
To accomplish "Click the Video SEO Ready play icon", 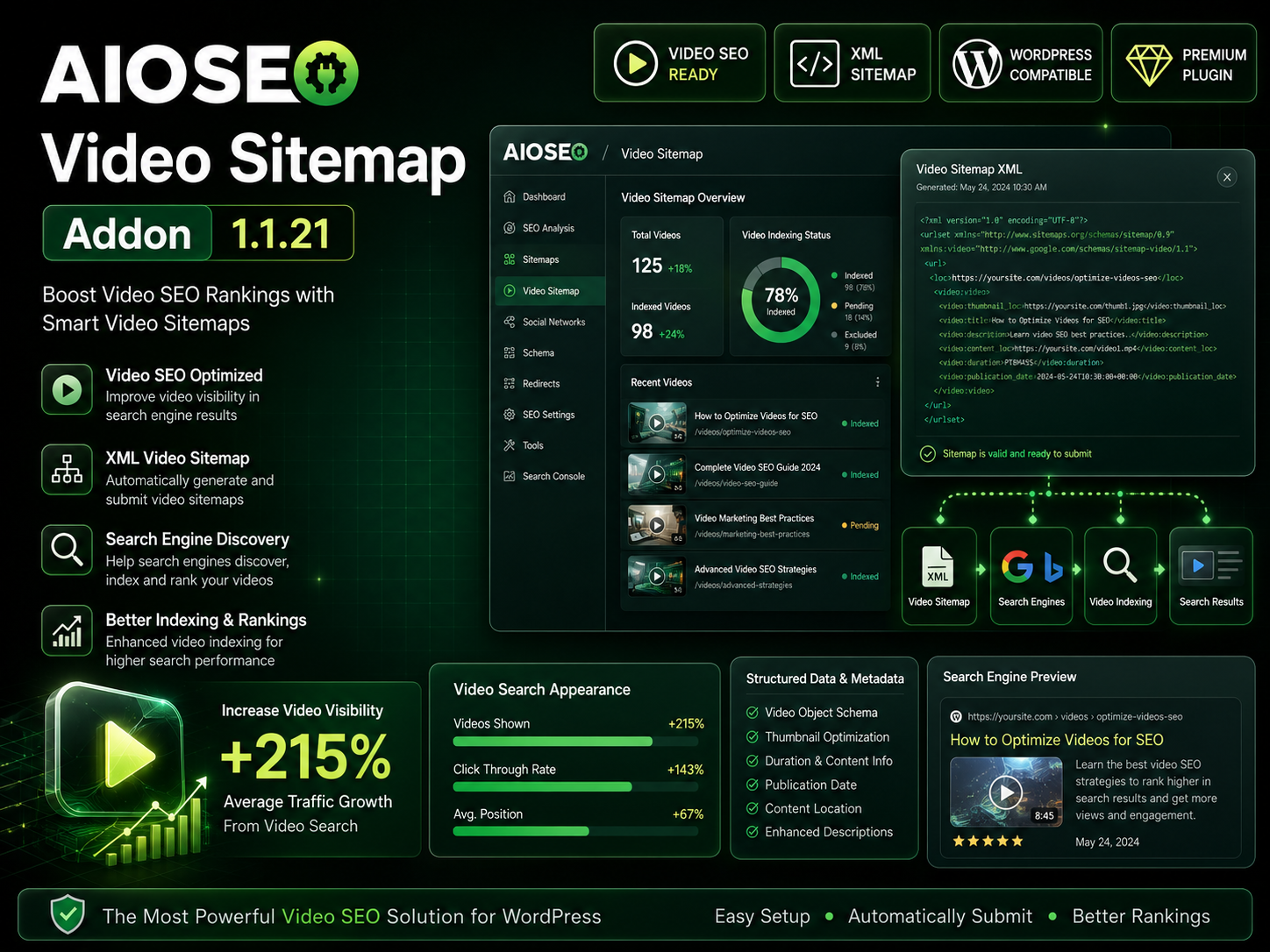I will pyautogui.click(x=636, y=63).
